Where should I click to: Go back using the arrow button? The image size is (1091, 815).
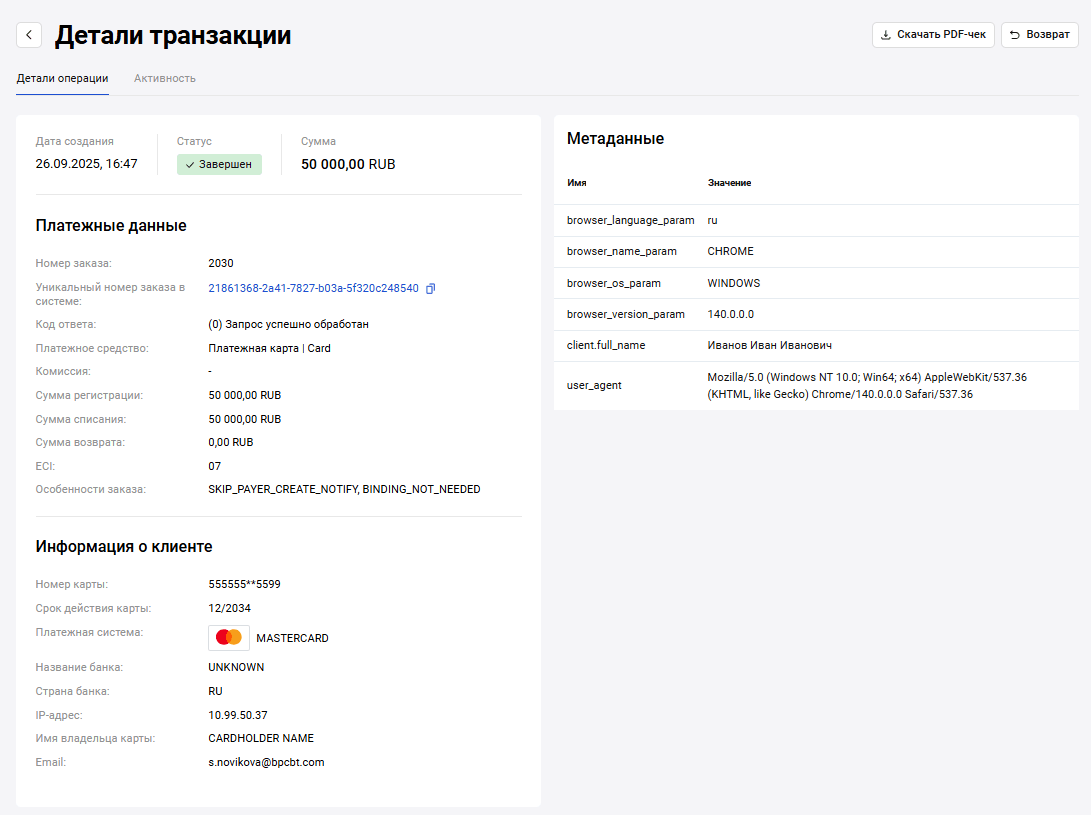[30, 35]
